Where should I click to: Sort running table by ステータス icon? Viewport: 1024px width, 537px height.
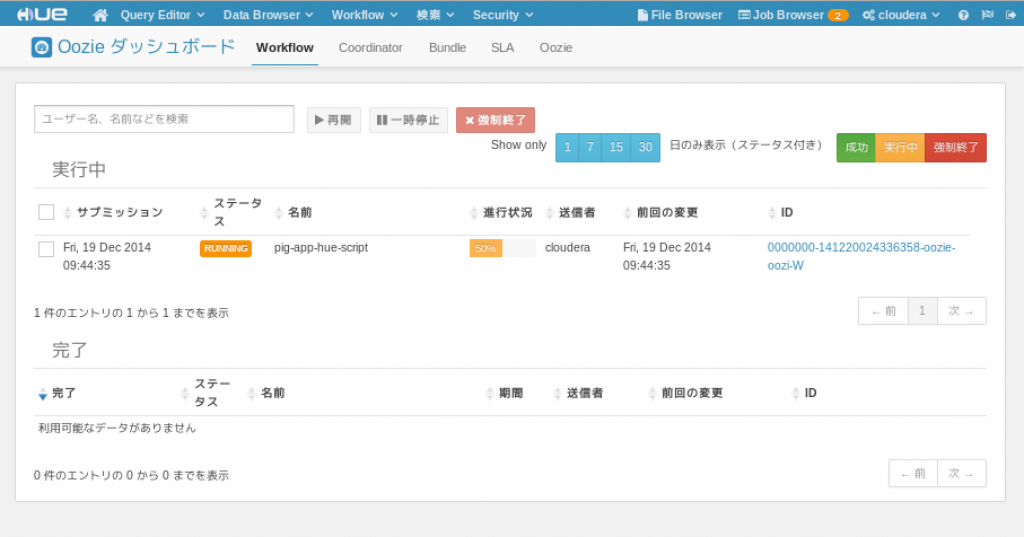(x=204, y=212)
